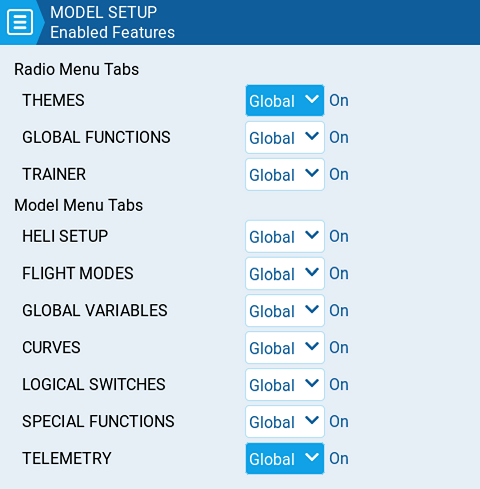Screen dimensions: 480x489
Task: Open the GLOBAL VARIABLES dropdown
Action: click(285, 310)
